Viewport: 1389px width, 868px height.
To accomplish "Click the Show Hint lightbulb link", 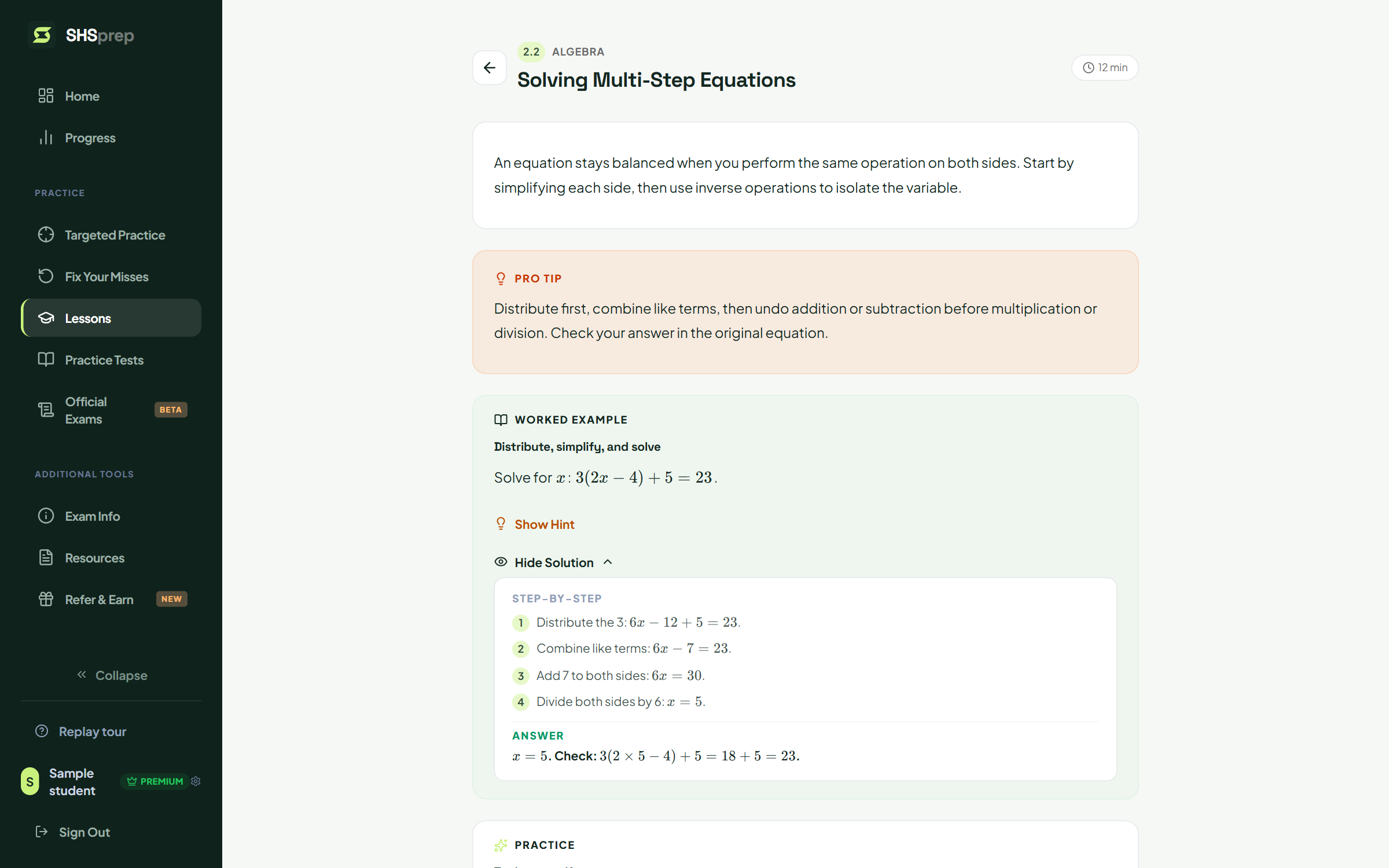I will pyautogui.click(x=534, y=524).
